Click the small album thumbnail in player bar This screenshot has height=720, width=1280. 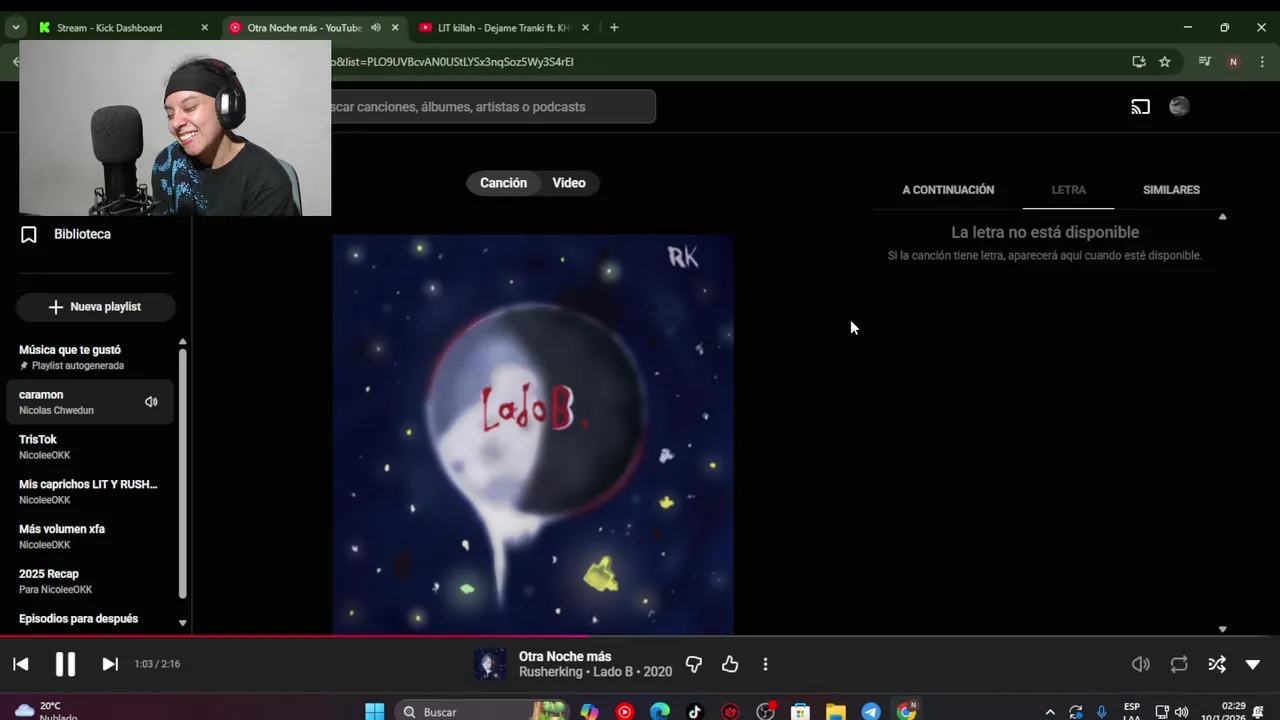pos(490,664)
